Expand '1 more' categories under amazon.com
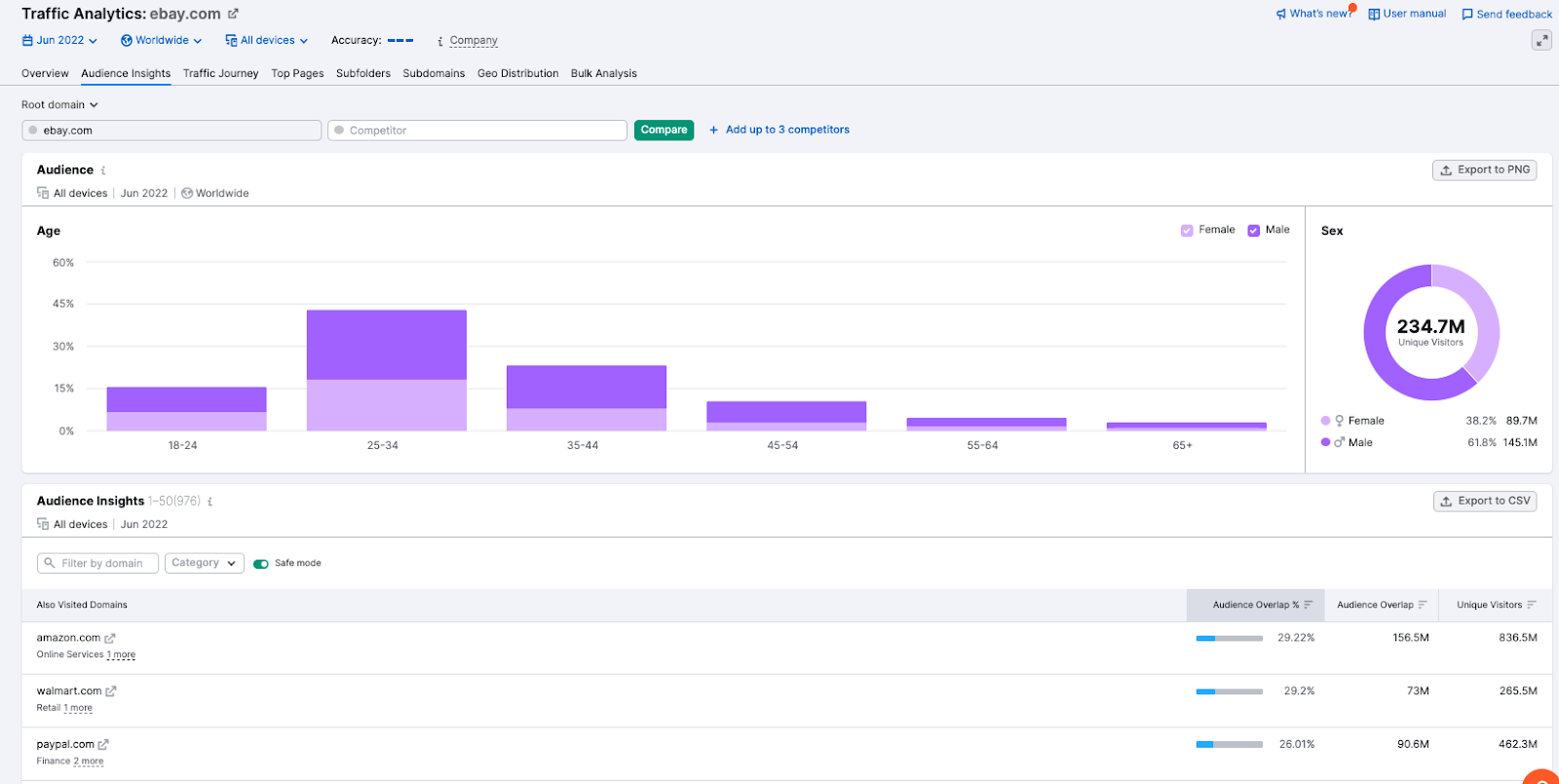 [x=121, y=654]
